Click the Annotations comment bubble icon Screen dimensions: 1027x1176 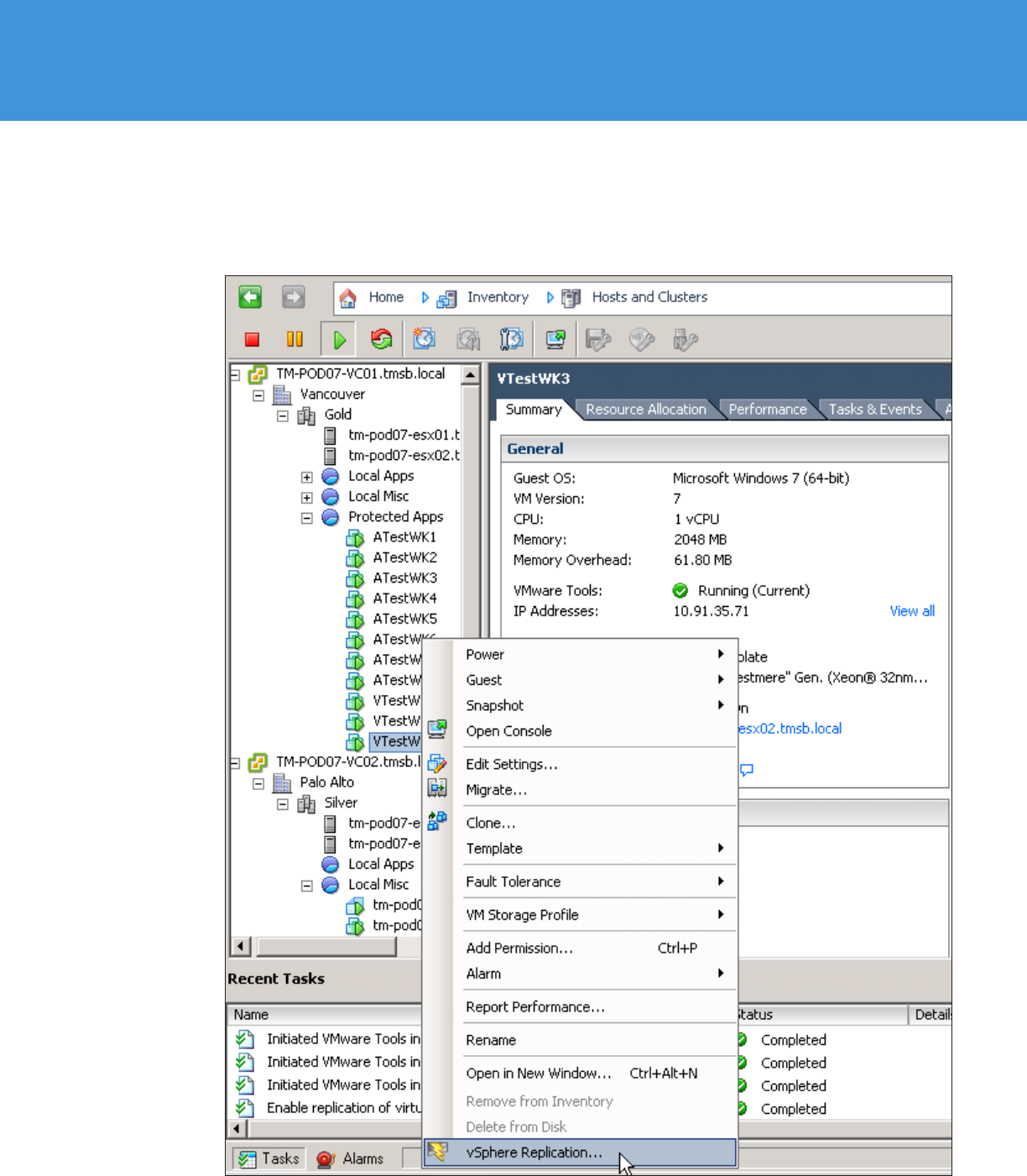tap(747, 769)
